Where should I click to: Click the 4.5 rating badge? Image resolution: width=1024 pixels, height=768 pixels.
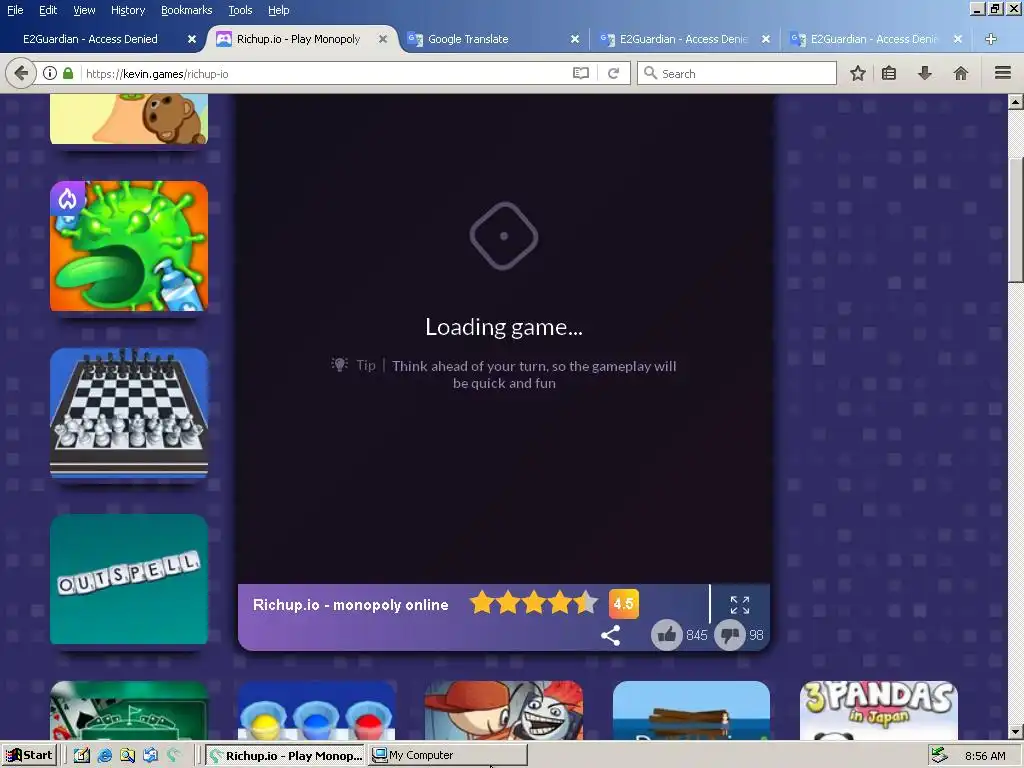coord(624,603)
